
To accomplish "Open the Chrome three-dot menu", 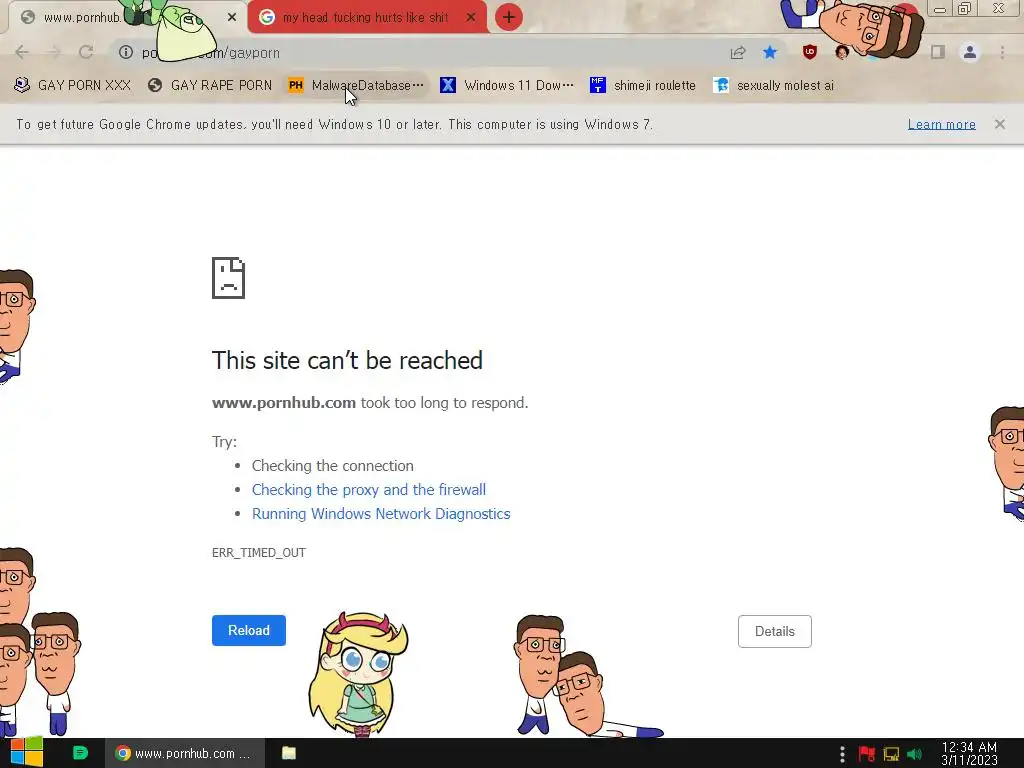I will [1002, 52].
